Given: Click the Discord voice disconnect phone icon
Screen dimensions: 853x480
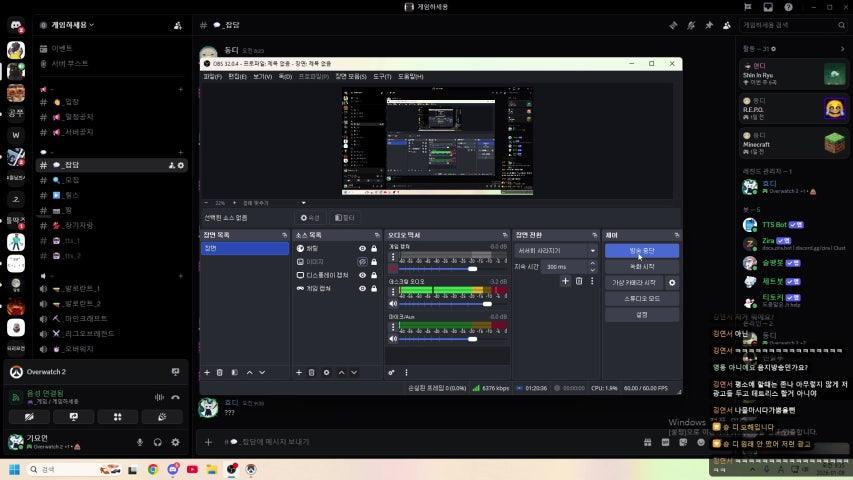Looking at the screenshot, I should [x=176, y=397].
